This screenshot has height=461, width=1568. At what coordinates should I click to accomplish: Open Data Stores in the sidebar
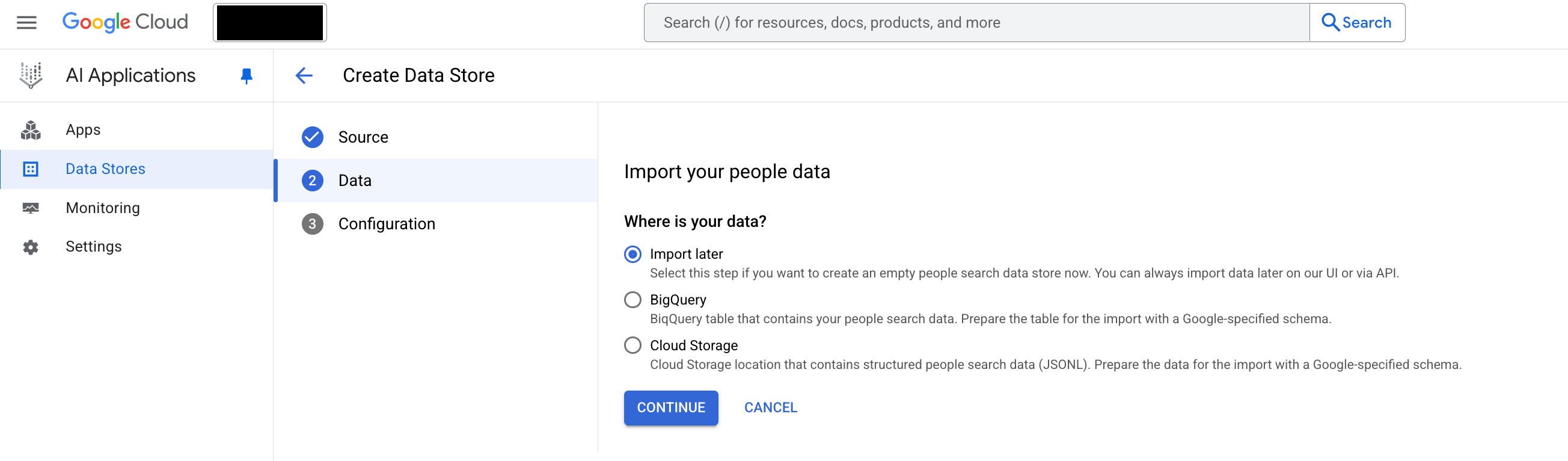(x=105, y=169)
